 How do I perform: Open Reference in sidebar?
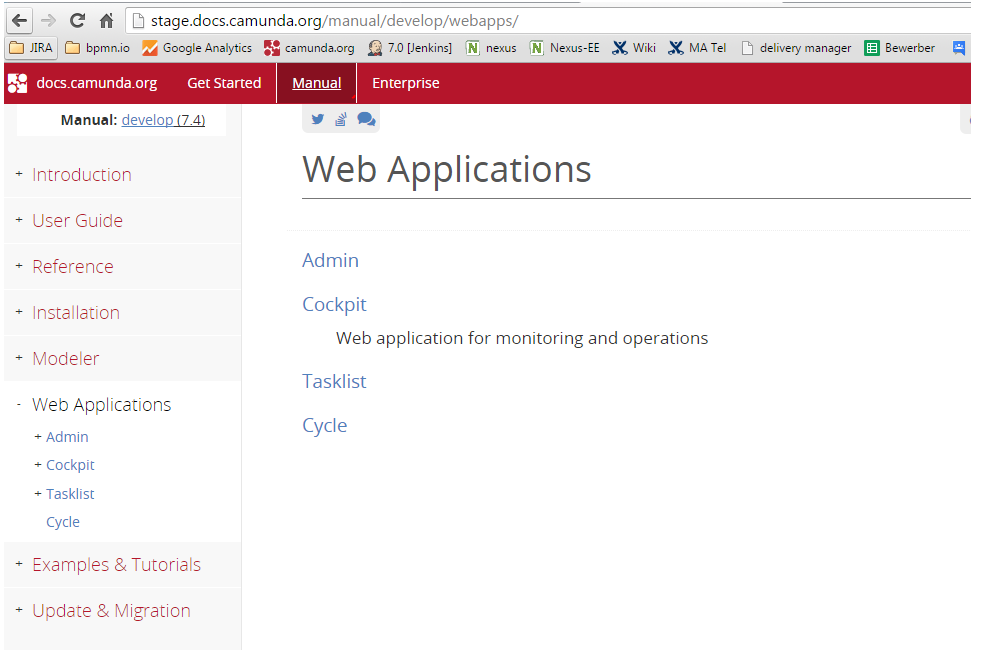73,266
